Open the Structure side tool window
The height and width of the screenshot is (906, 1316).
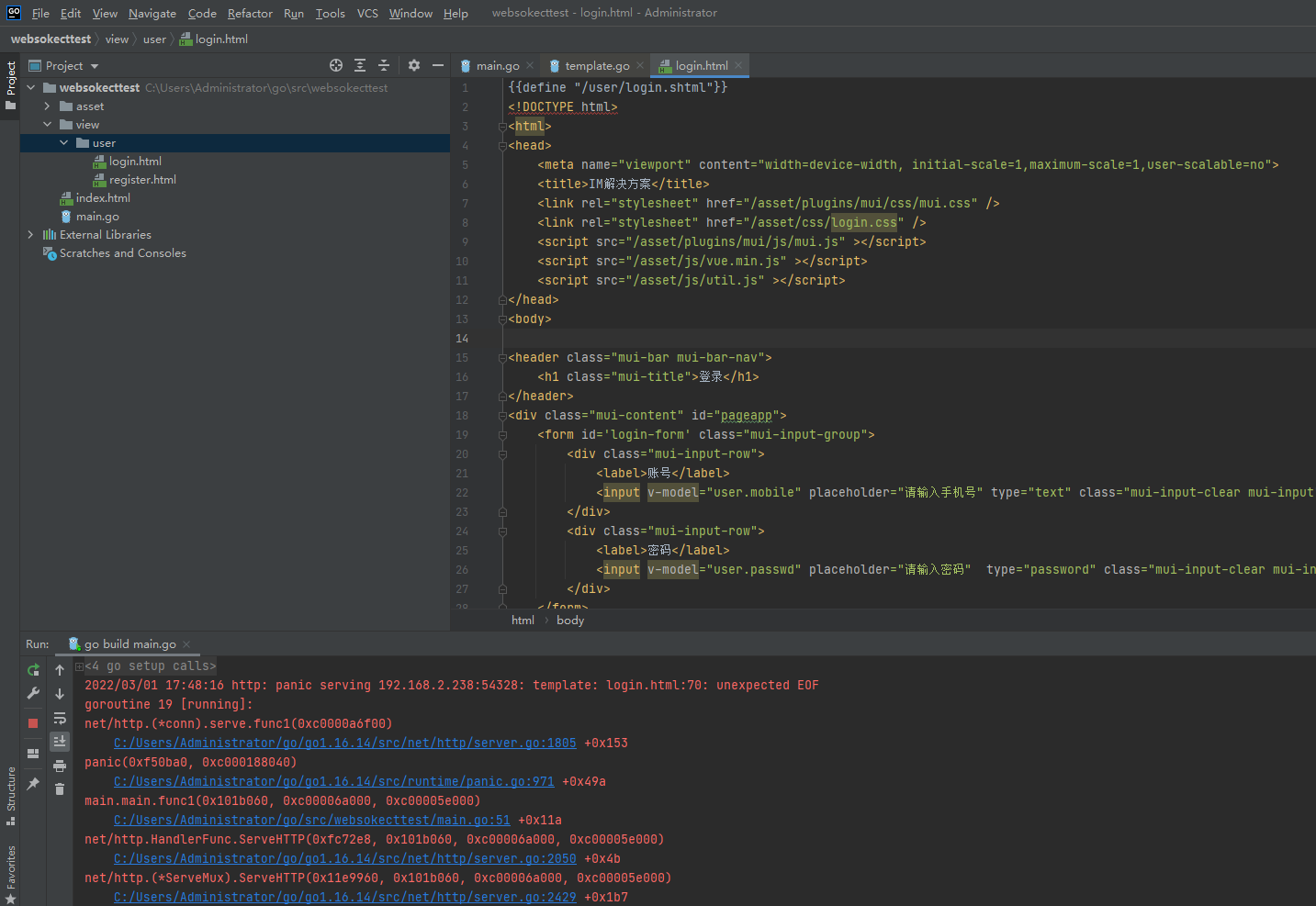click(x=10, y=795)
